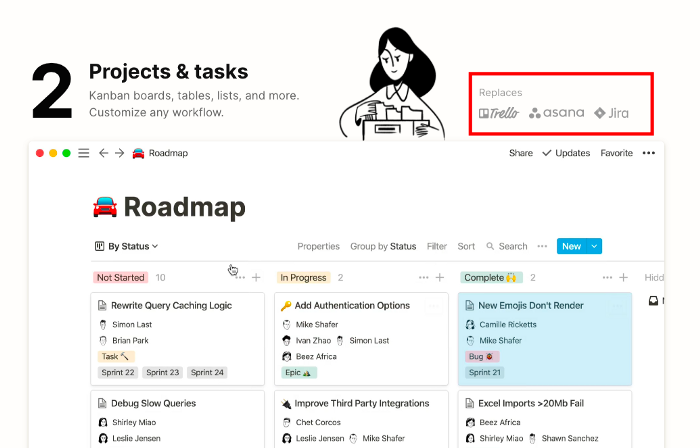The image size is (700, 448).
Task: Open In Progress column options dots
Action: click(x=423, y=278)
